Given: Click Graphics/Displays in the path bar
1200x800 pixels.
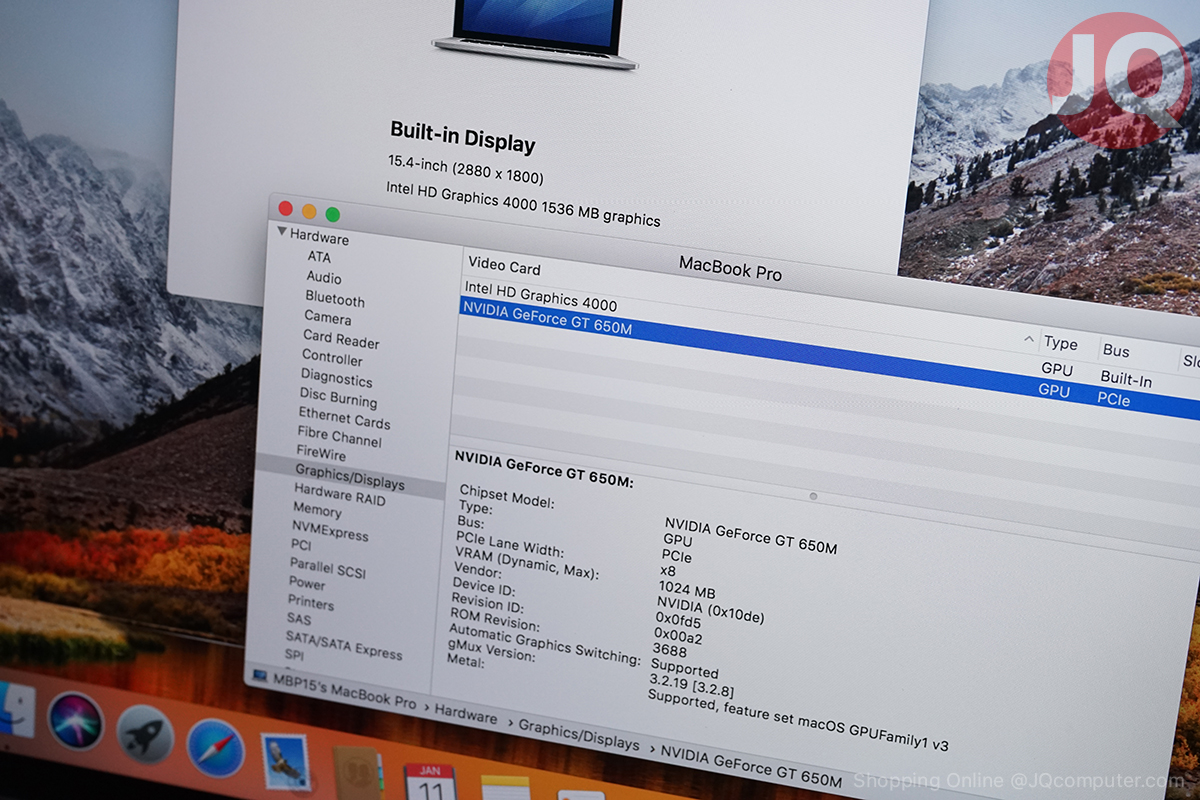Looking at the screenshot, I should (x=578, y=734).
